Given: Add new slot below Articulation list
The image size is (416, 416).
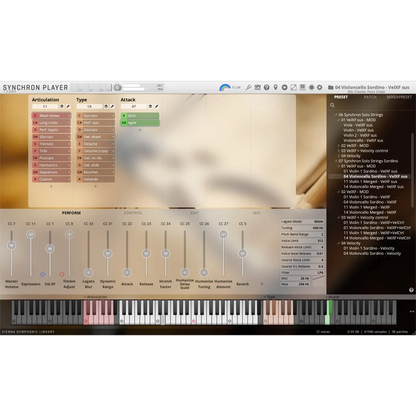Looking at the screenshot, I should 51,186.
